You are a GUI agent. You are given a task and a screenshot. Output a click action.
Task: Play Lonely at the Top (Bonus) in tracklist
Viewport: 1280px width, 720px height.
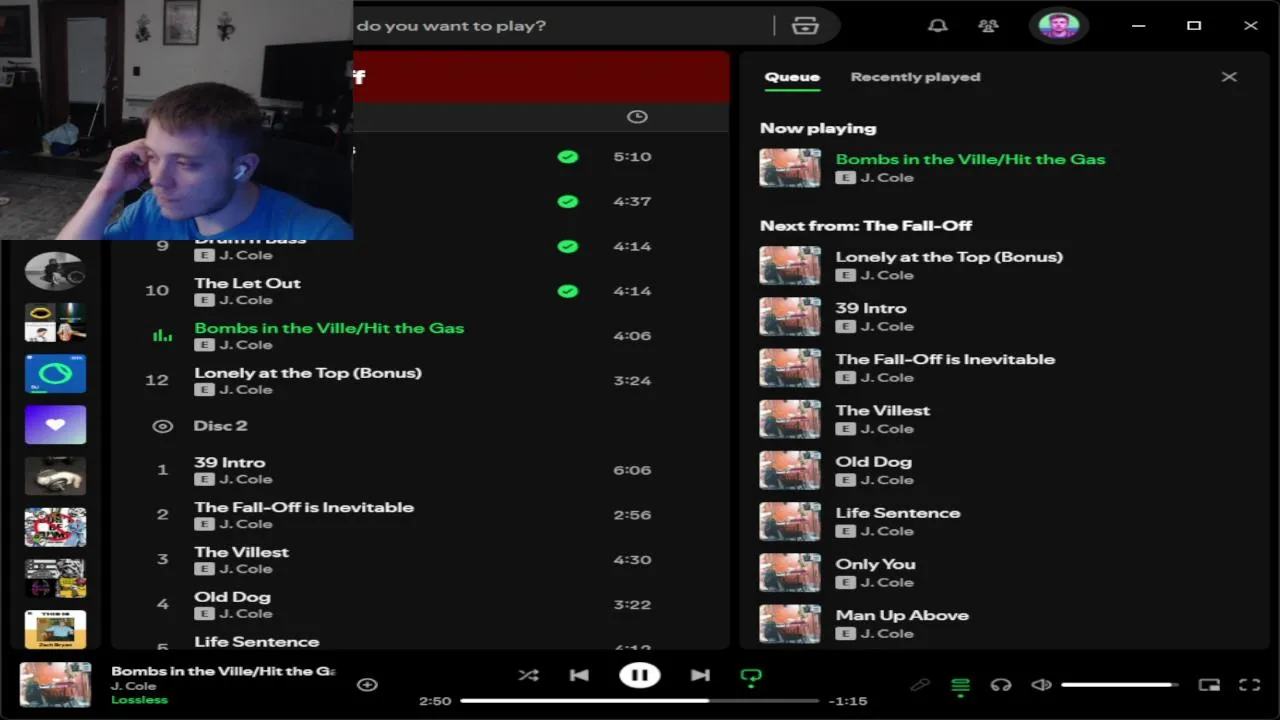[x=308, y=373]
